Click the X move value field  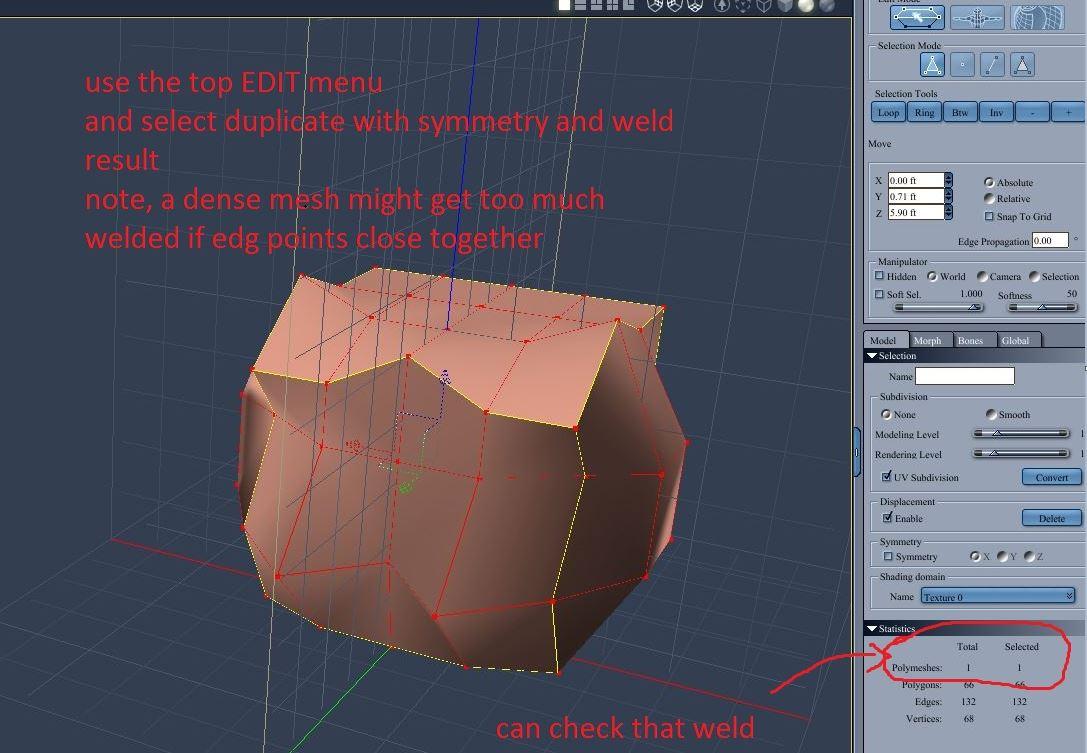916,180
